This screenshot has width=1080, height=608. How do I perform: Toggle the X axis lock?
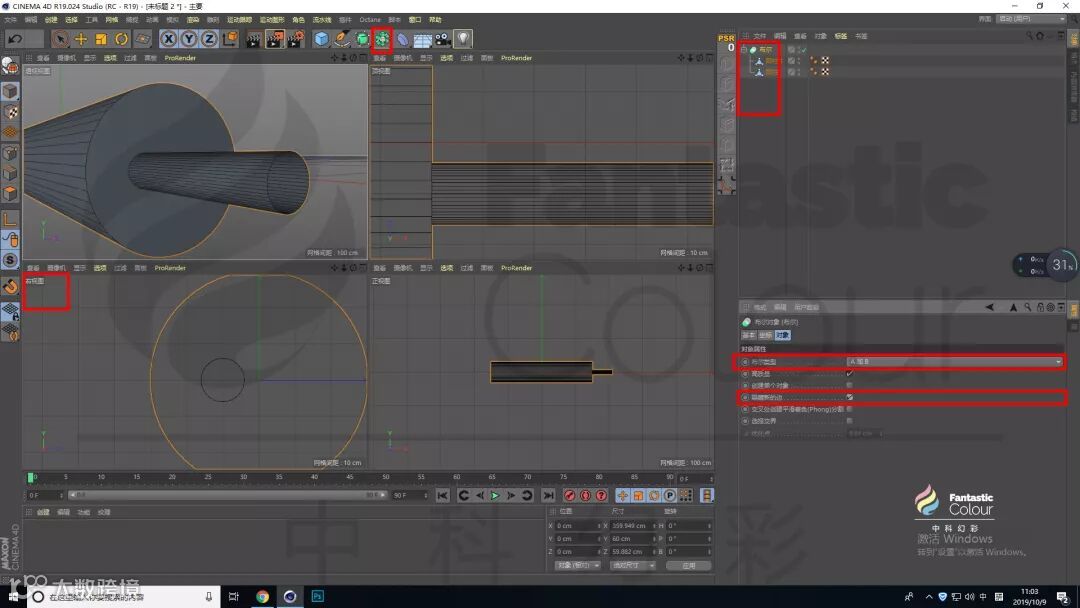(x=168, y=39)
